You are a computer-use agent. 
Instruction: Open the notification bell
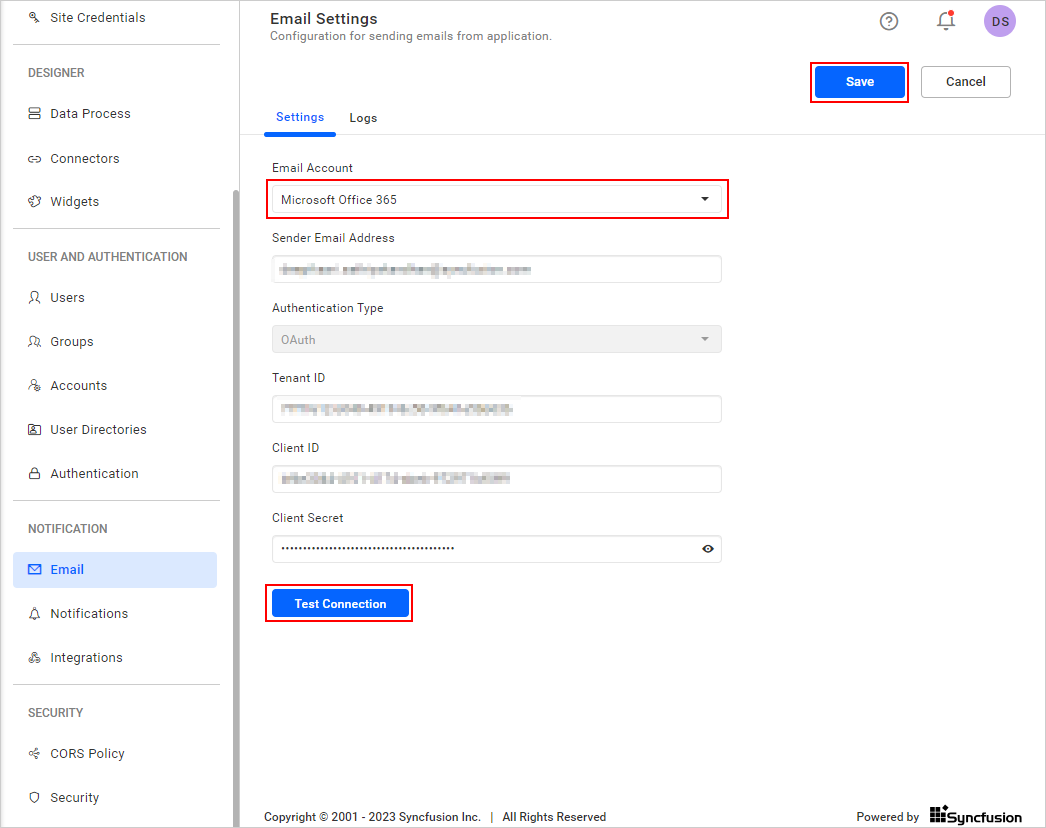pos(946,21)
